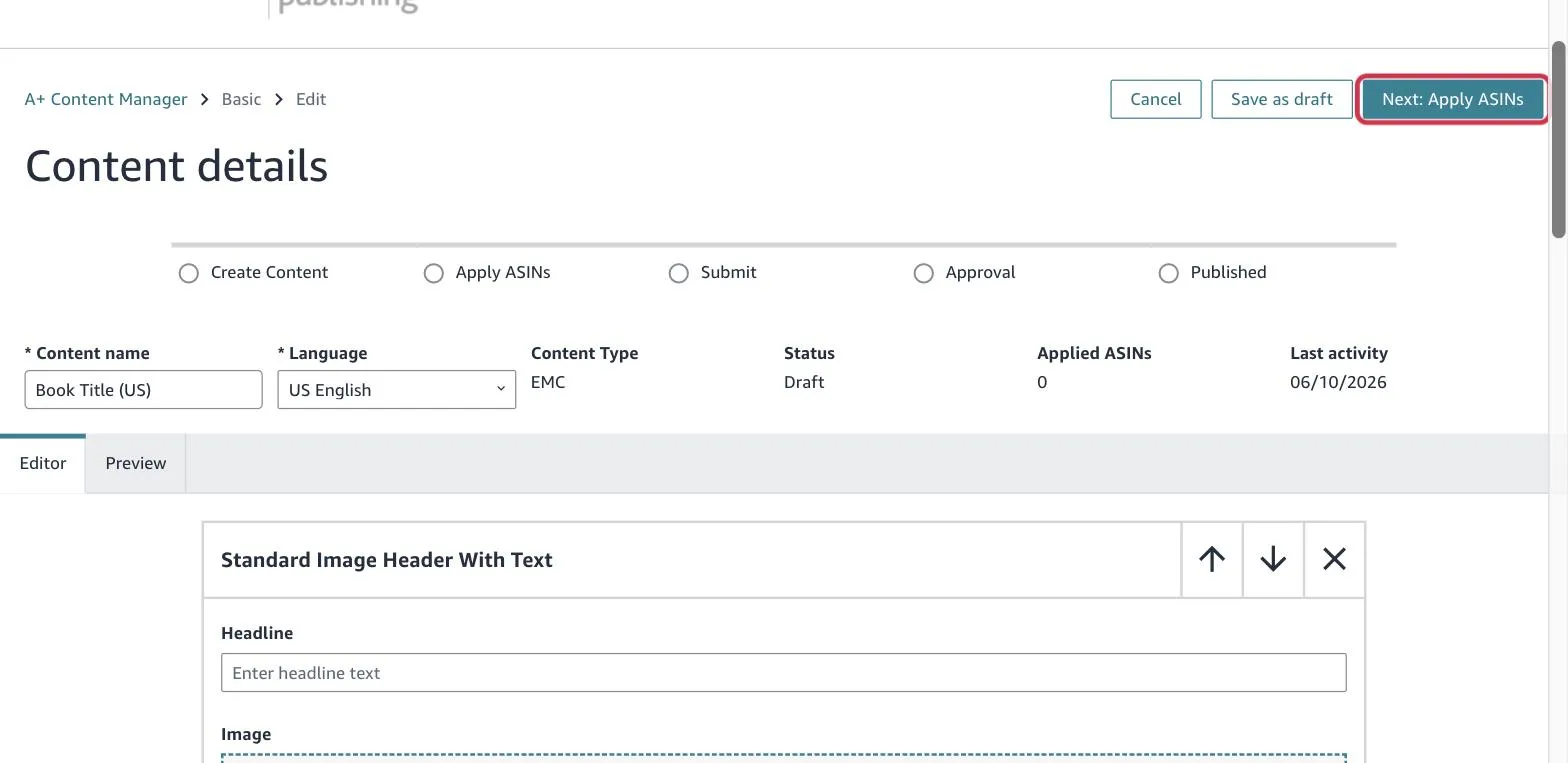Switch to the Editor tab
1568x763 pixels.
click(x=43, y=463)
